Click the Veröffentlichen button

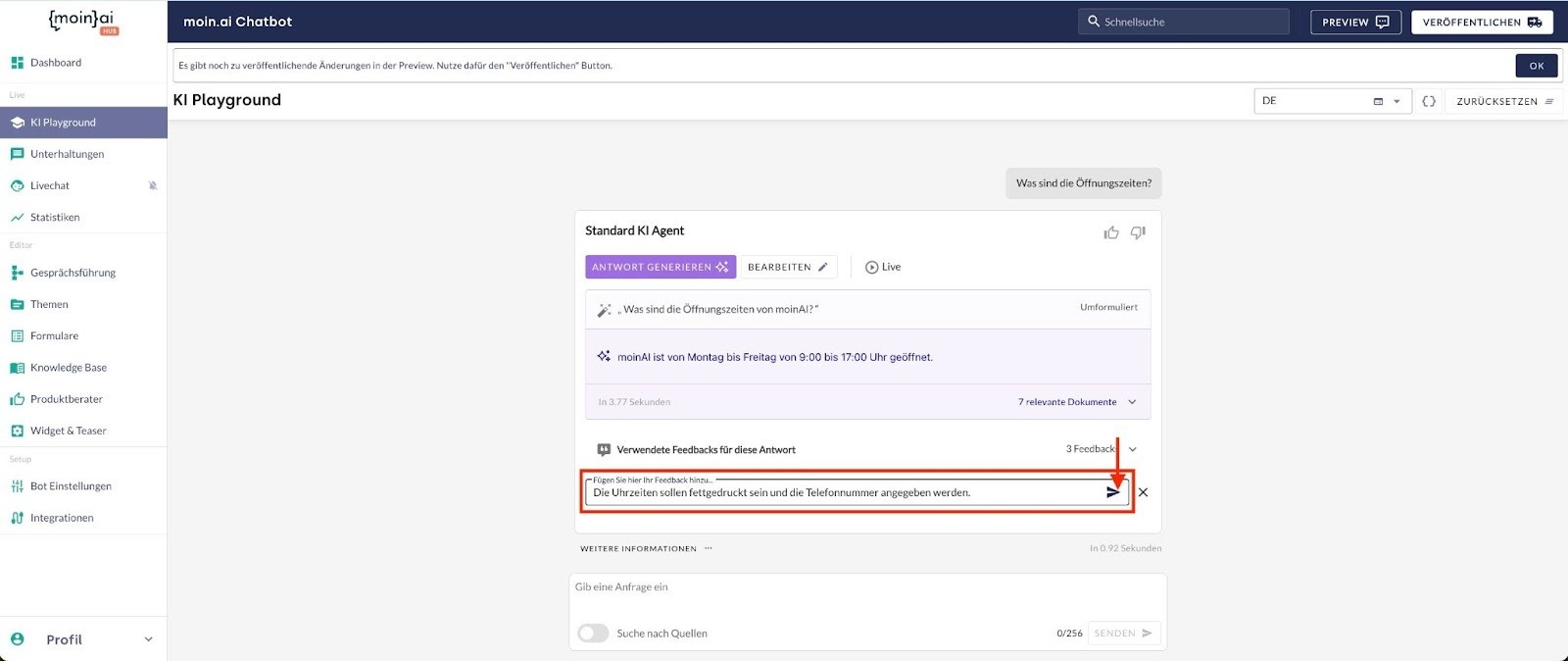coord(1481,22)
